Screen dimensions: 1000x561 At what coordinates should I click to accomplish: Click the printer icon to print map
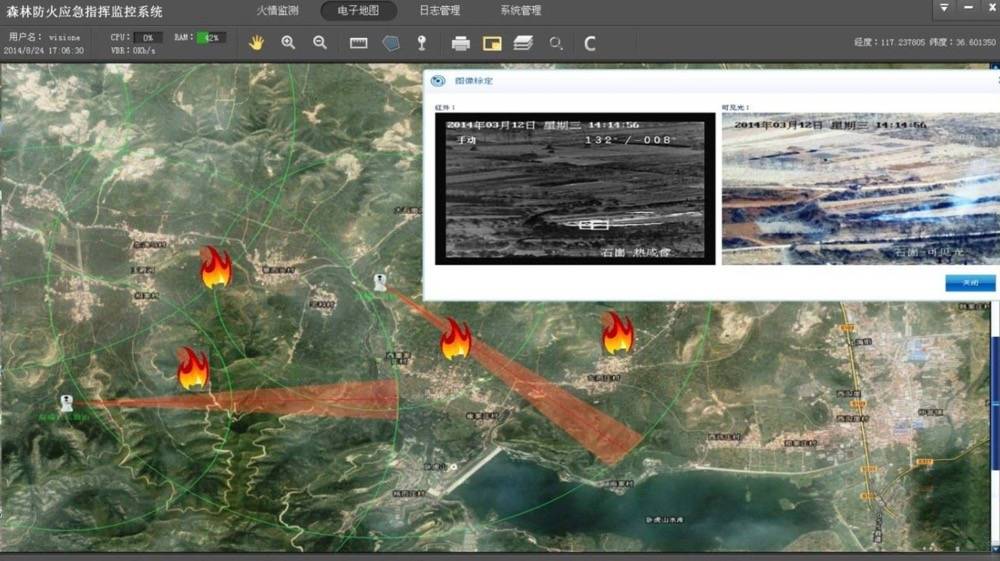(x=460, y=43)
